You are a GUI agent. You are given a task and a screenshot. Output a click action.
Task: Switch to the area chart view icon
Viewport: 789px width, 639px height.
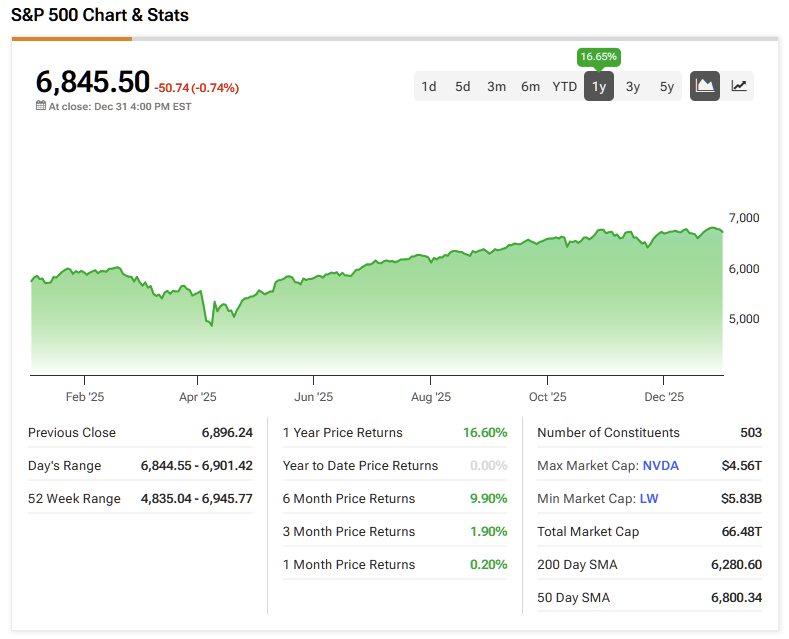pyautogui.click(x=705, y=86)
